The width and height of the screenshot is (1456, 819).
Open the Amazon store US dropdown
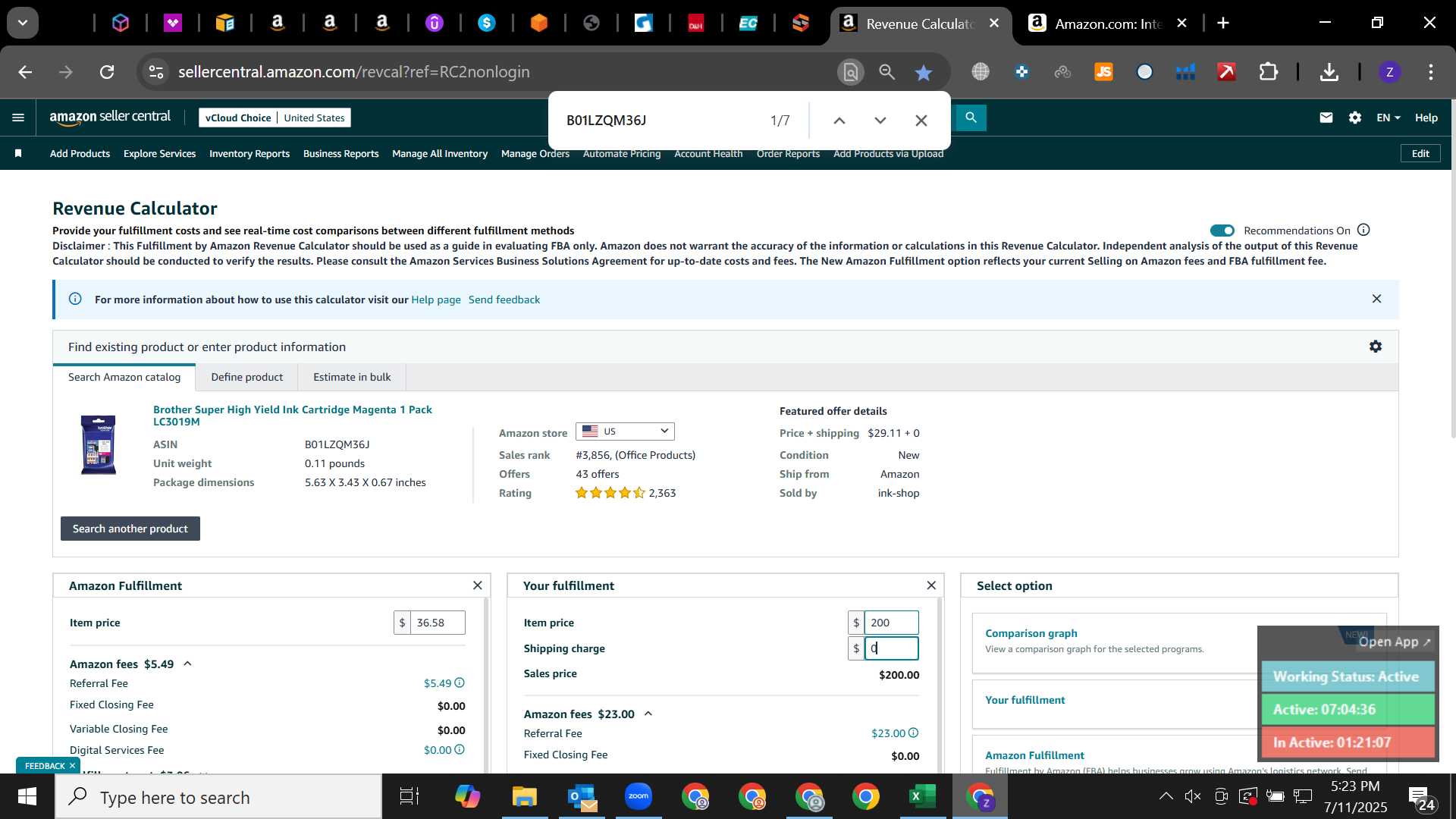point(625,431)
